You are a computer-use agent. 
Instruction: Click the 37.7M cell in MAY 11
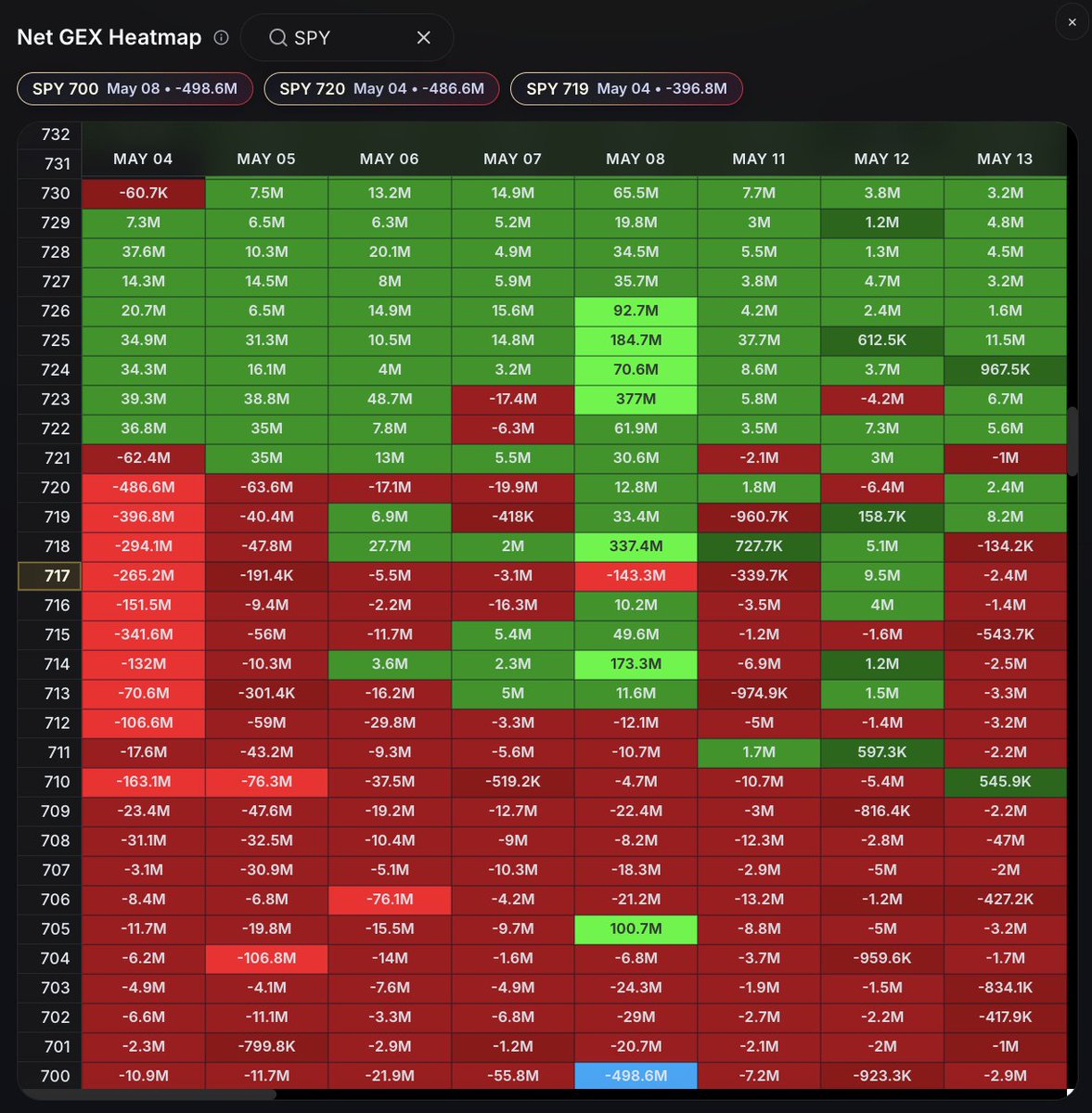759,340
